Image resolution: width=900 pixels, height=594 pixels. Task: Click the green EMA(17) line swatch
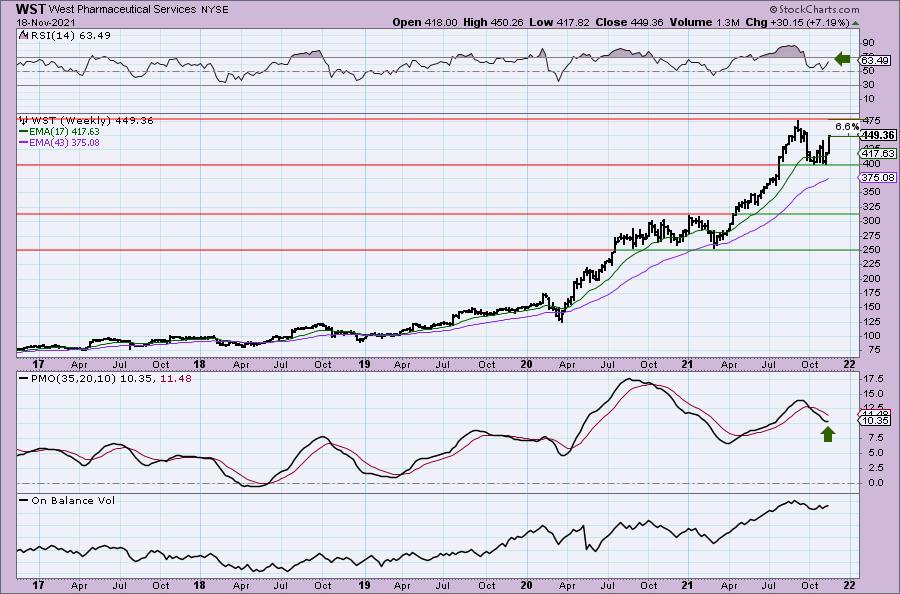[x=24, y=131]
